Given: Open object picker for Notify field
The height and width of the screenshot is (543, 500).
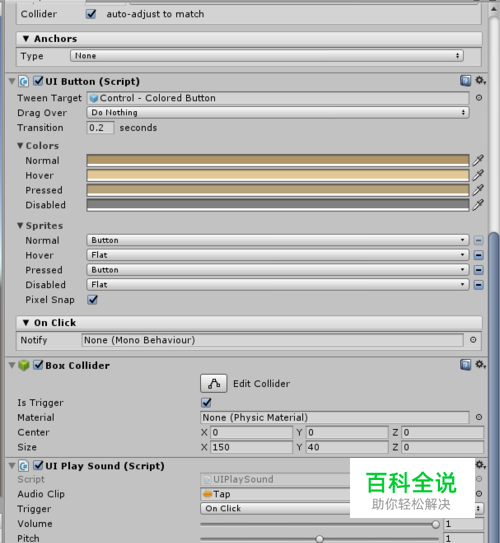Looking at the screenshot, I should (473, 340).
